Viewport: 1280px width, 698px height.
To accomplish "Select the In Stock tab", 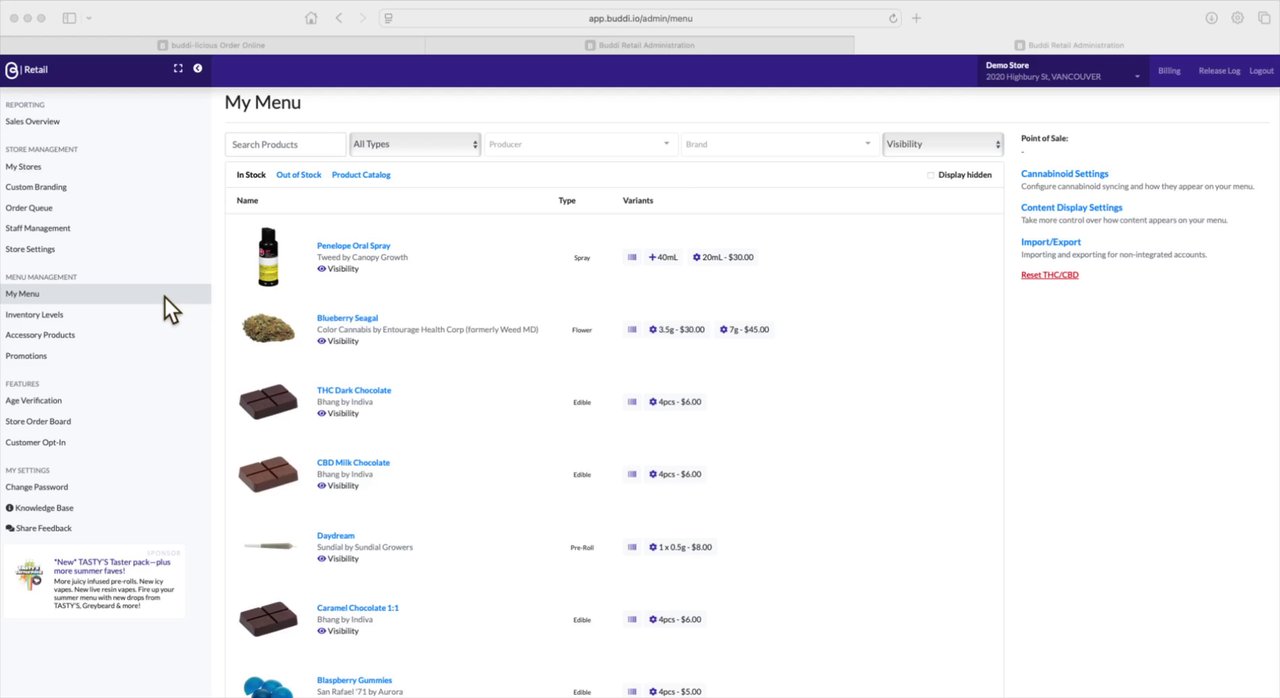I will (251, 175).
